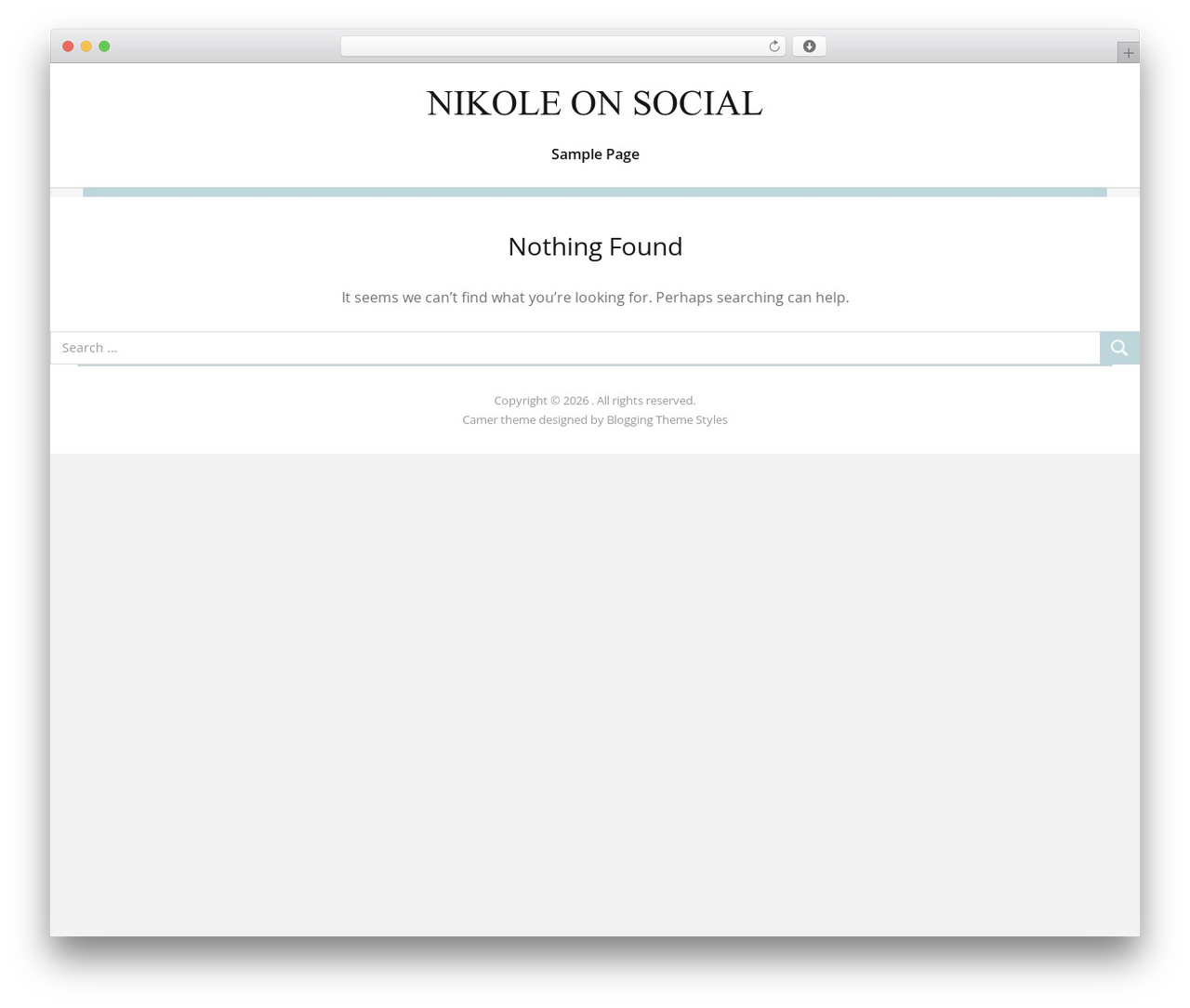Open the Sample Page menu item
1190x1008 pixels.
click(x=595, y=154)
